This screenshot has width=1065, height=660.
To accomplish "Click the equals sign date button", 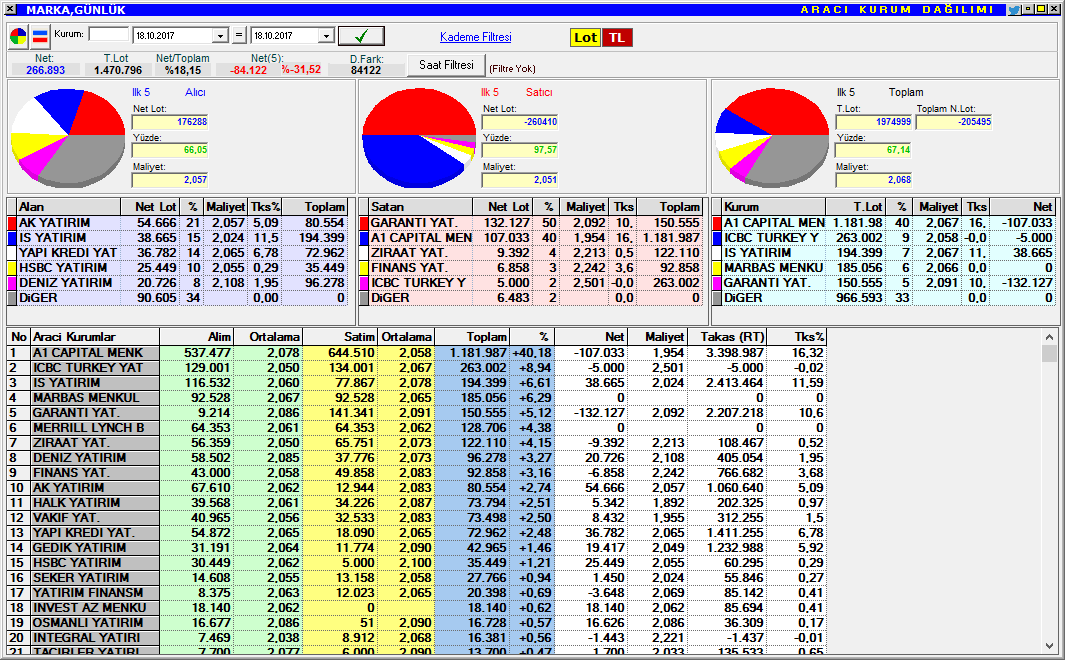I will tap(239, 35).
